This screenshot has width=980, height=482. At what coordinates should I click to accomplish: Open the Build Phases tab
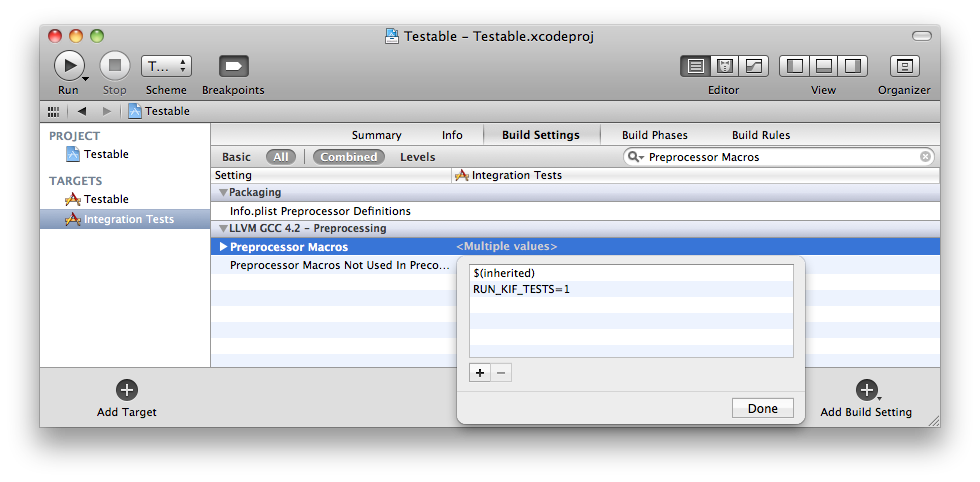655,135
